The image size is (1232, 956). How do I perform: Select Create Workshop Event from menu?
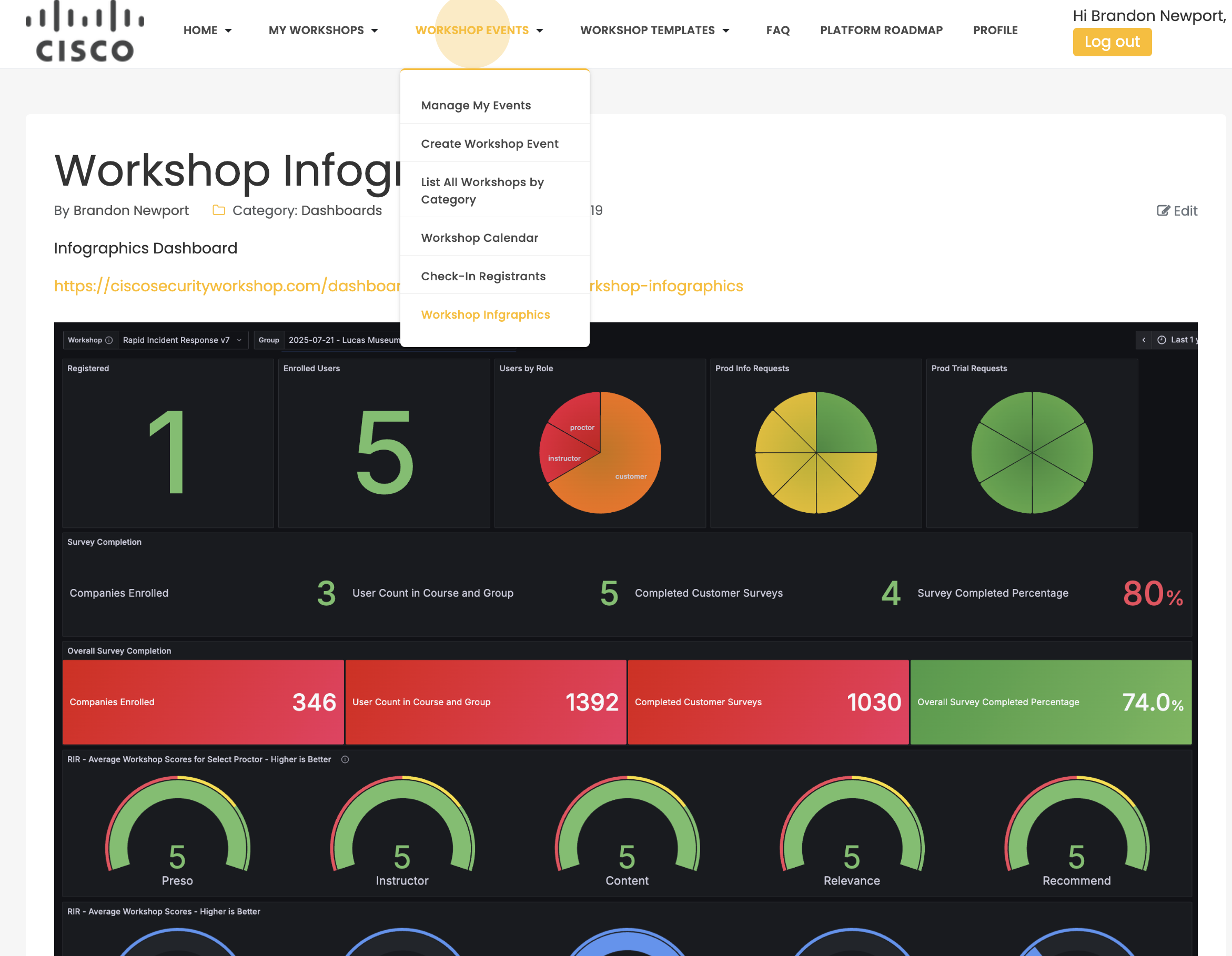(489, 144)
